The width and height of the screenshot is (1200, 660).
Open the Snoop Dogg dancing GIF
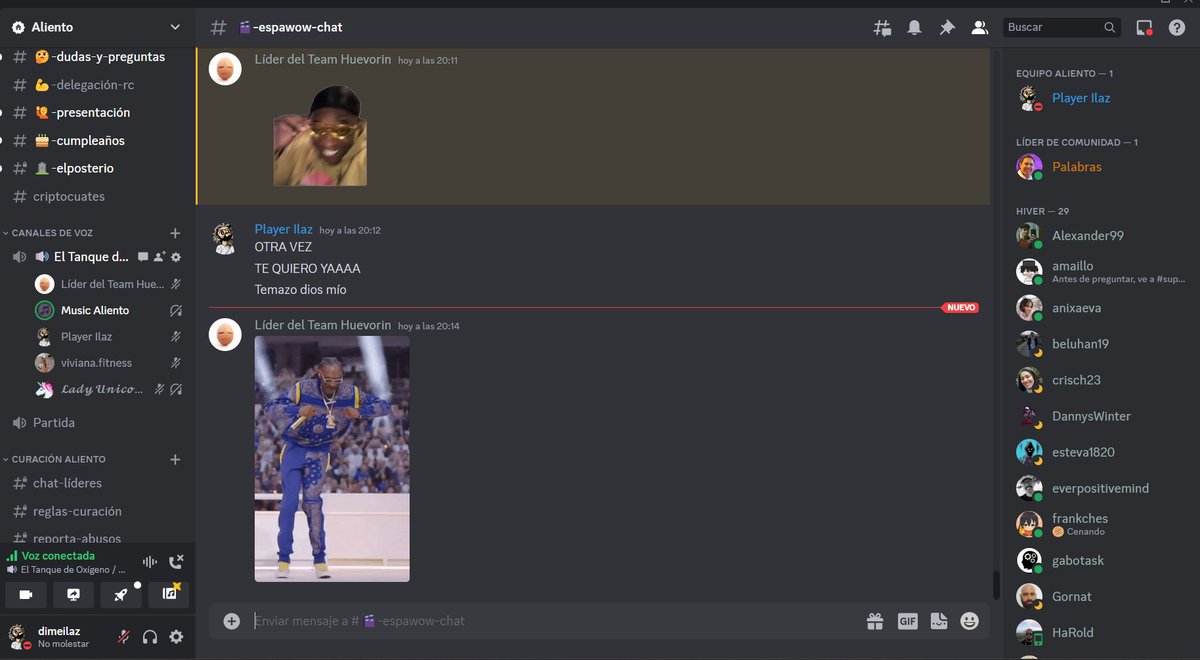click(332, 459)
